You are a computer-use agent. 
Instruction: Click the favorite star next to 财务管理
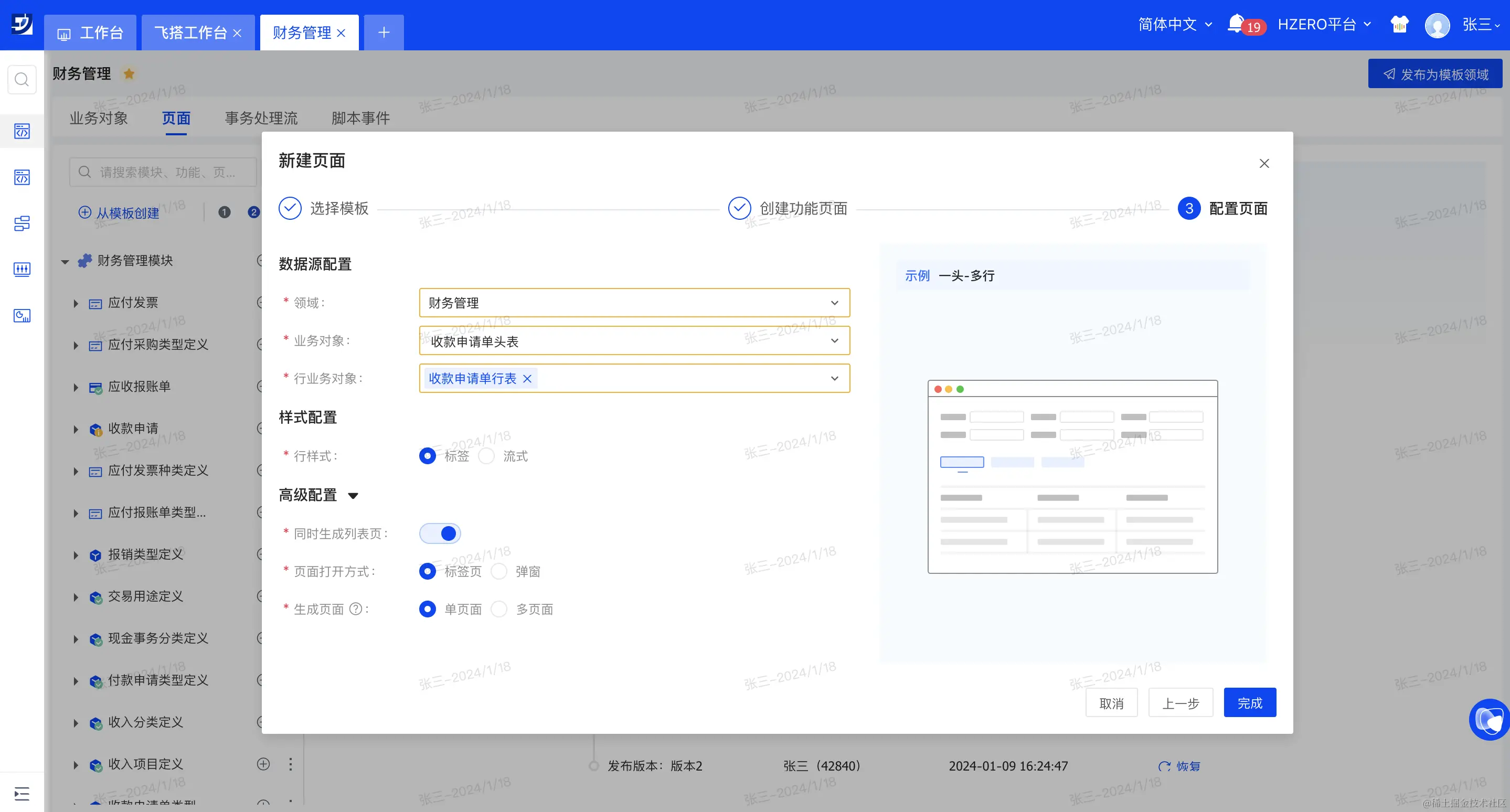(x=129, y=74)
